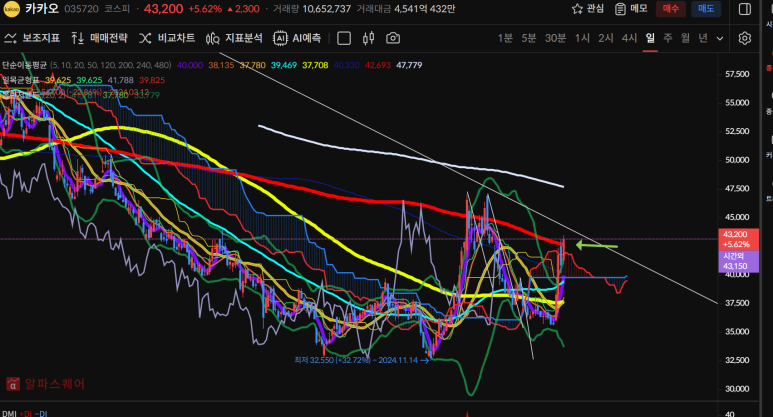Click the 37,708 yellow moving average value
Image resolution: width=773 pixels, height=417 pixels.
click(x=315, y=65)
